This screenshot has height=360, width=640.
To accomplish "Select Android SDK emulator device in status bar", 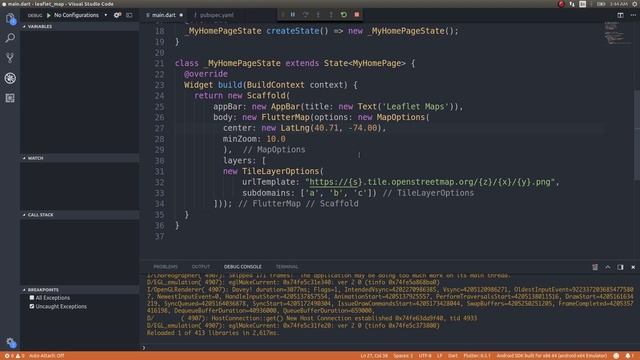I will click(551, 356).
